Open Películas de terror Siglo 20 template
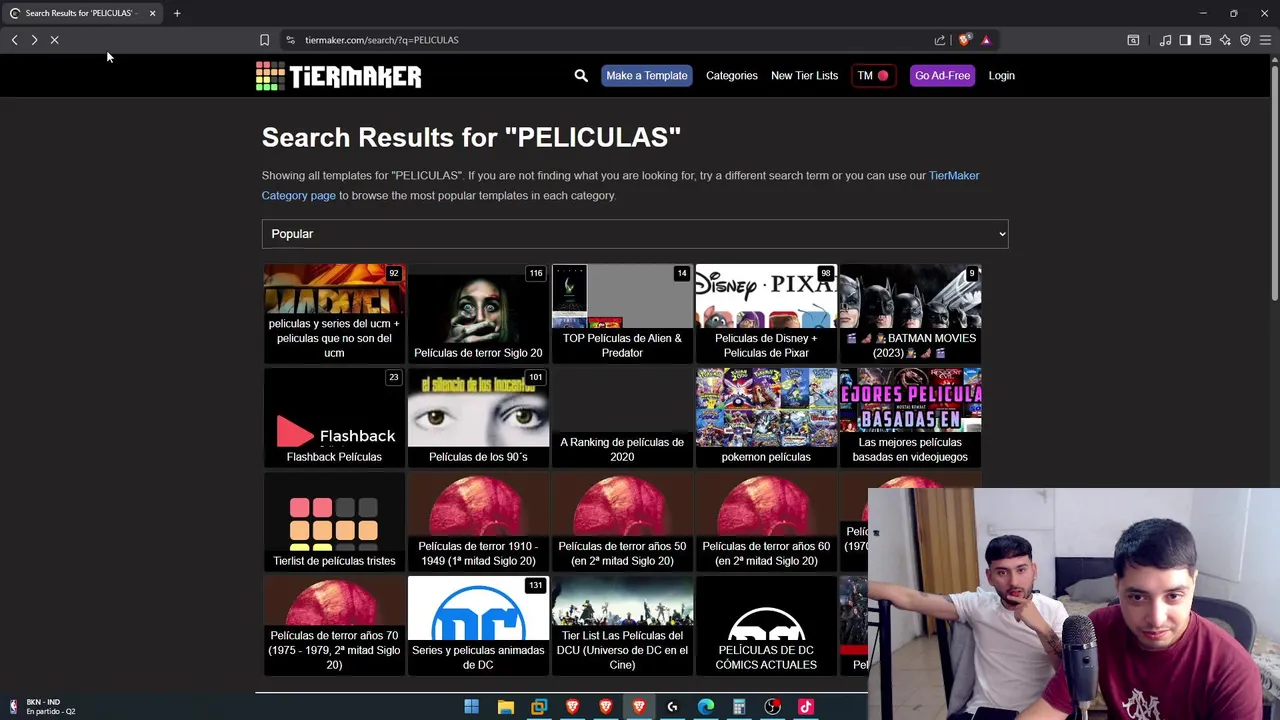This screenshot has width=1280, height=720. click(x=478, y=313)
